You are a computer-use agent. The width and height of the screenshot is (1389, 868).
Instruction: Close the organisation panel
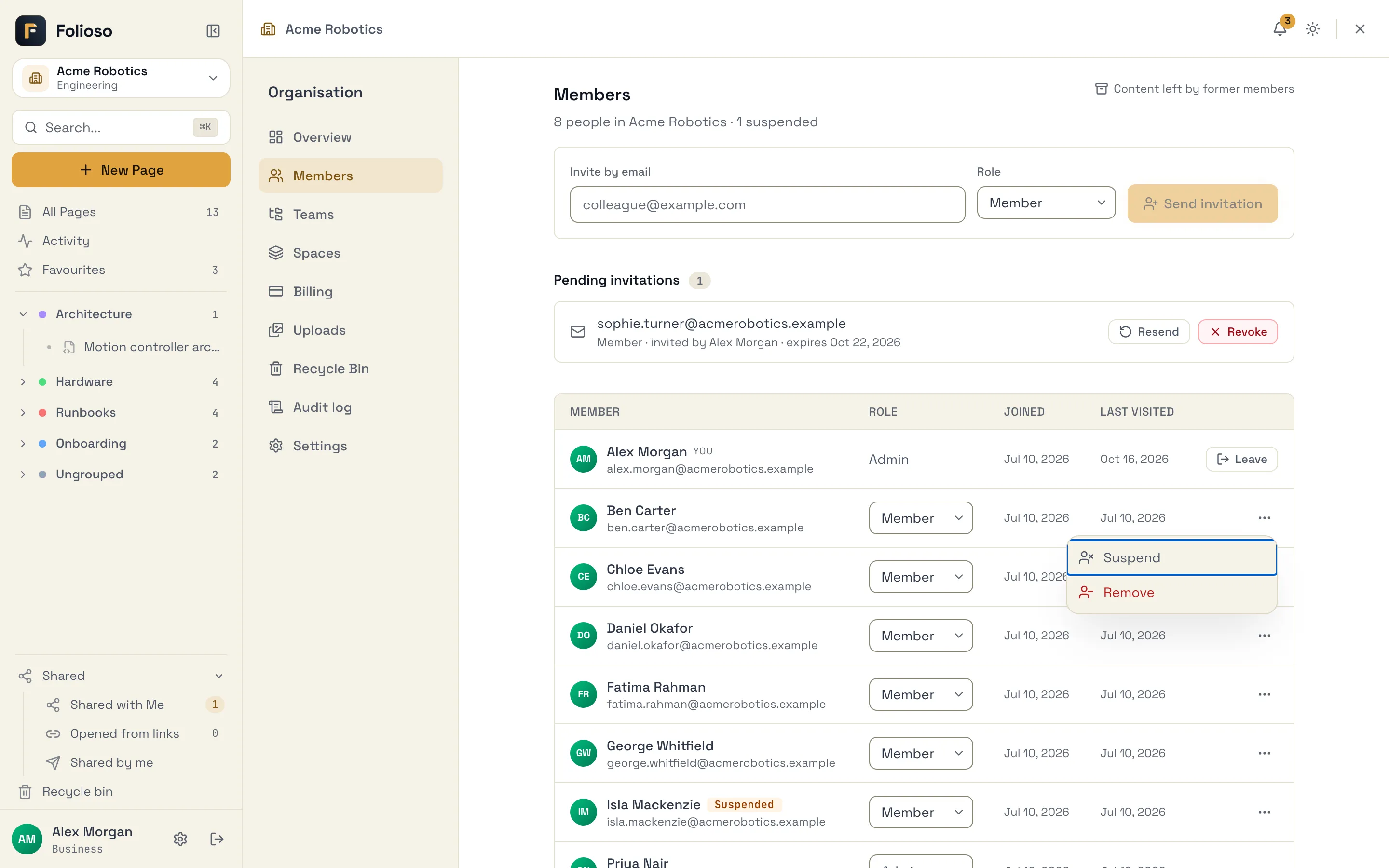(1360, 29)
